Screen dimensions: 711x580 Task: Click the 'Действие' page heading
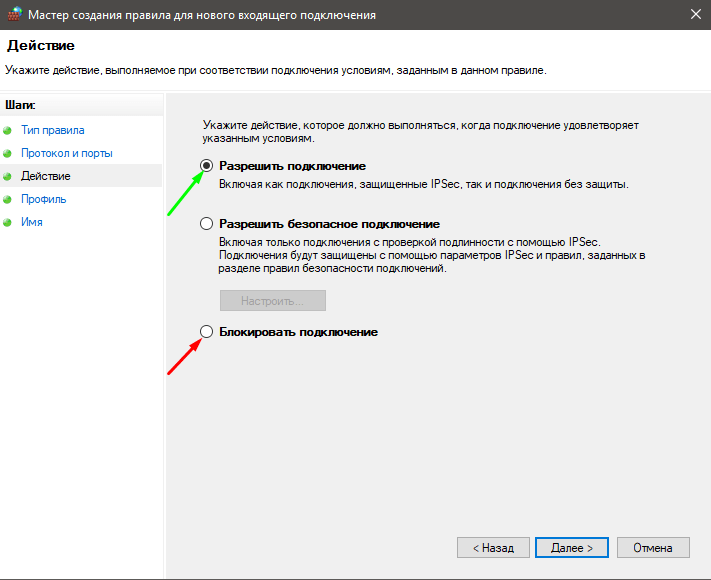[41, 45]
